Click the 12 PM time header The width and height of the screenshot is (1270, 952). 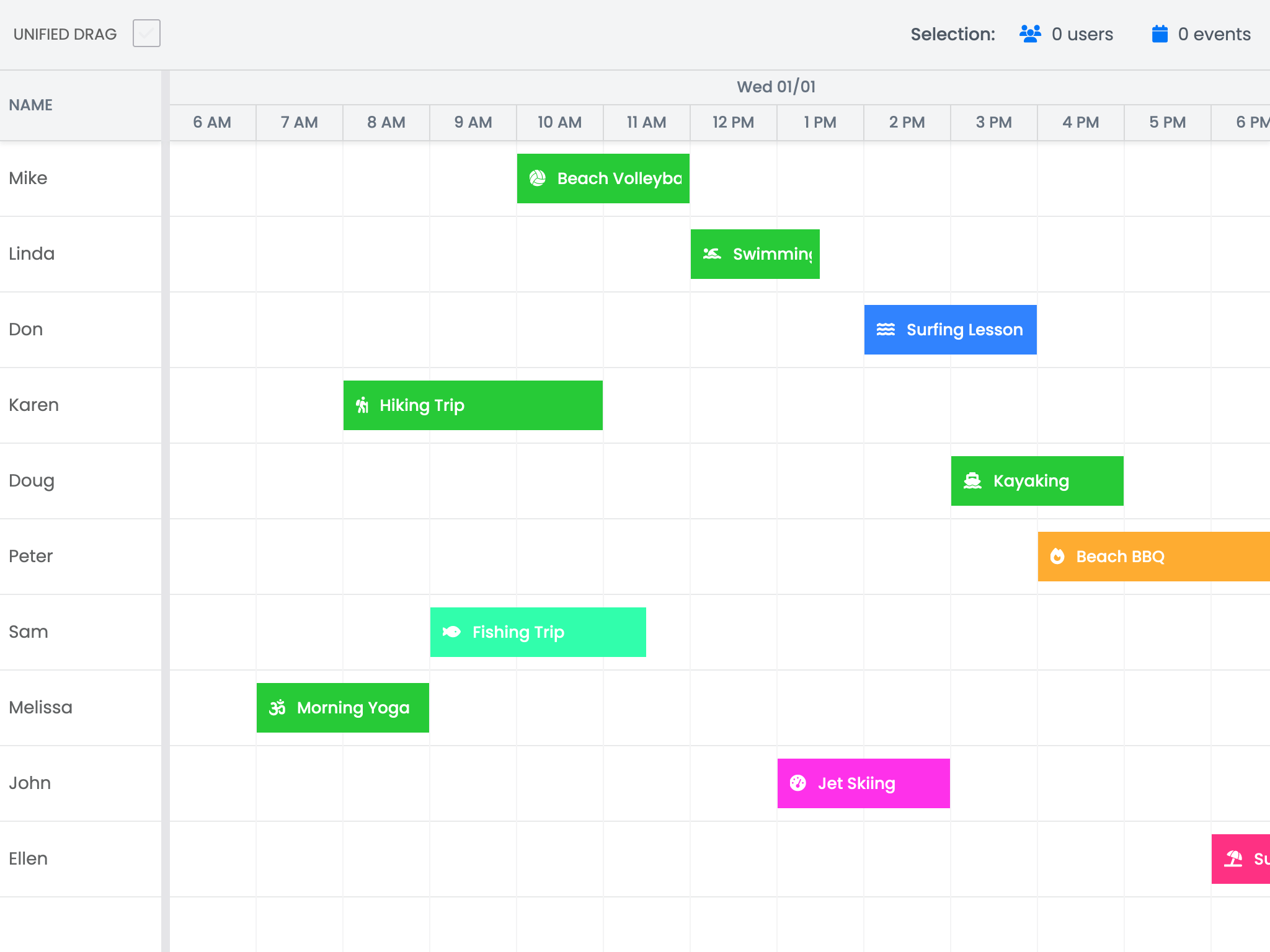tap(734, 123)
